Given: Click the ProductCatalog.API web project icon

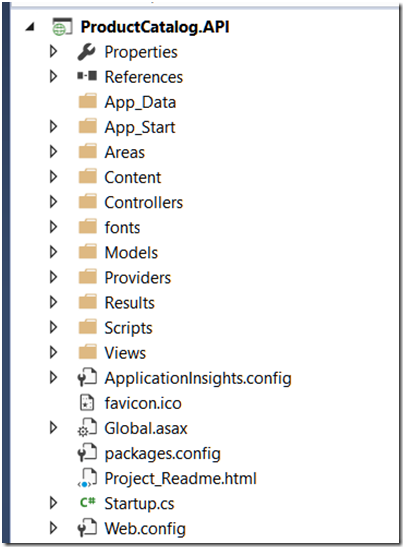Looking at the screenshot, I should [62, 27].
